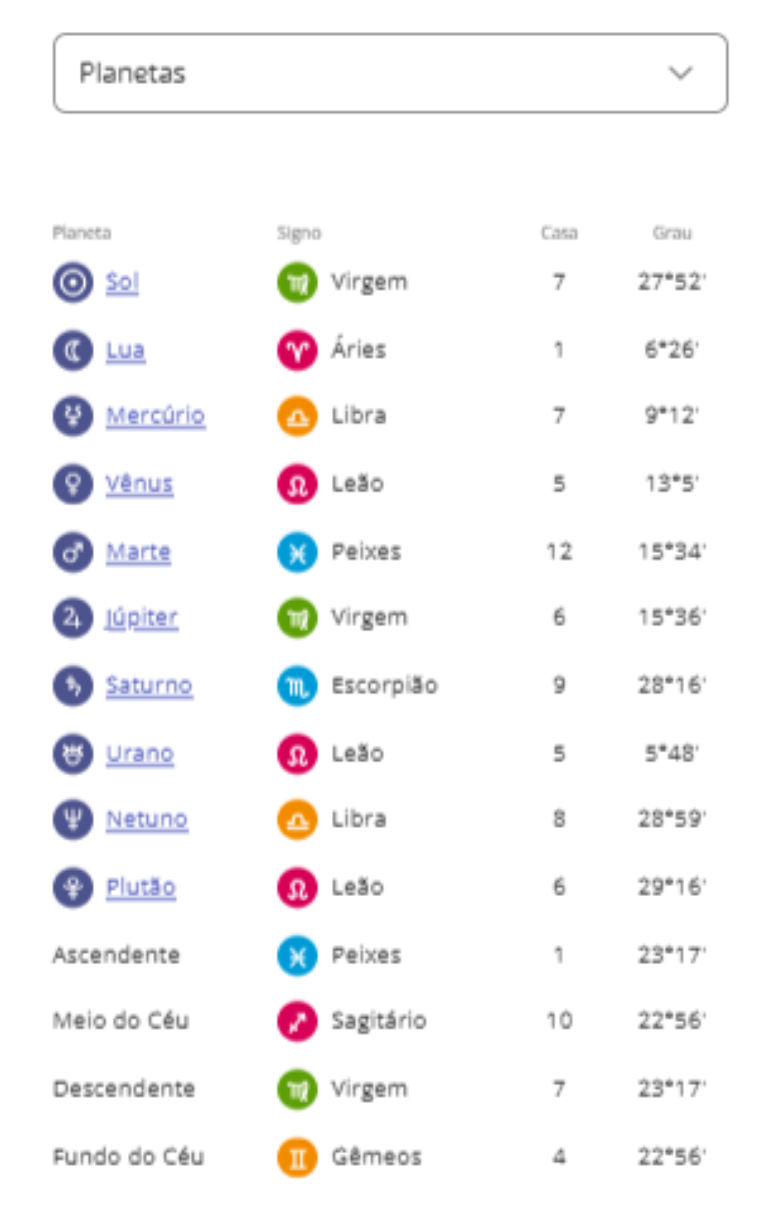This screenshot has width=774, height=1208.
Task: Click the Mercúrio planet symbol icon
Action: [x=72, y=416]
